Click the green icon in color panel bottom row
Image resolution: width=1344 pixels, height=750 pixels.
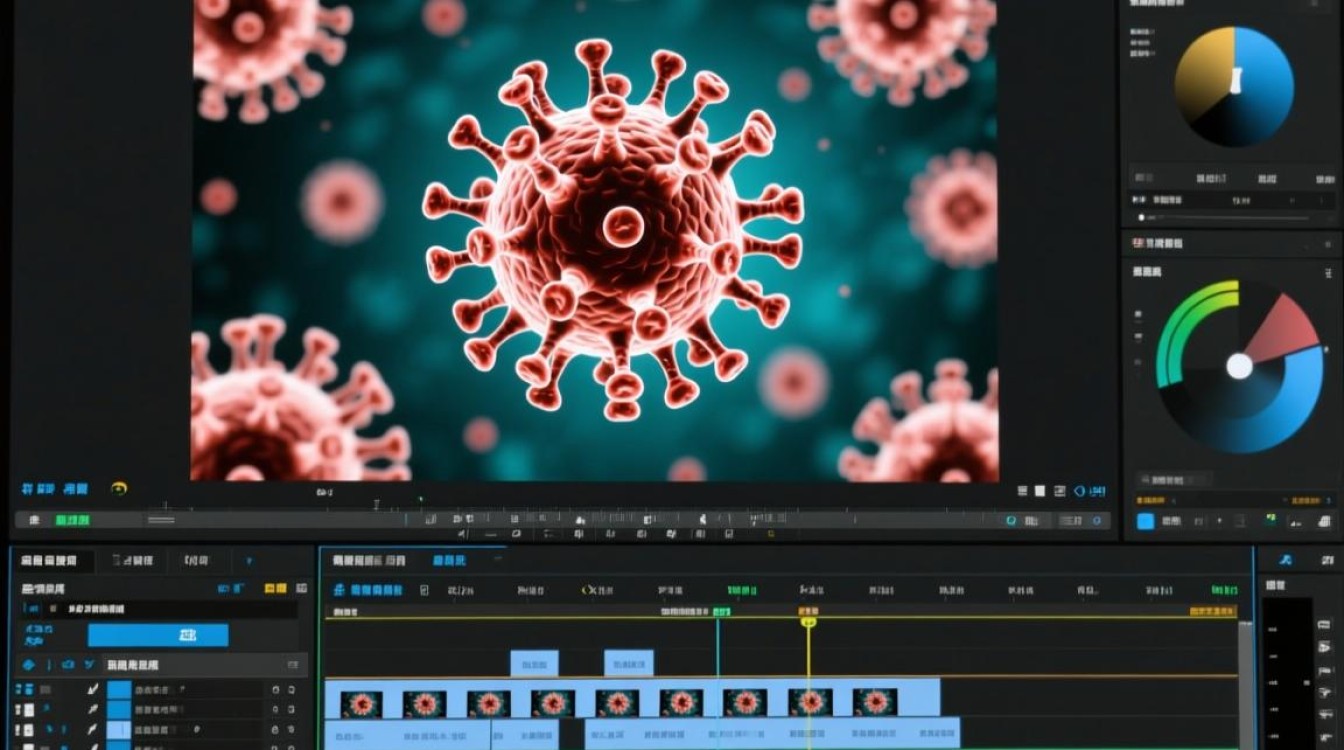1270,520
